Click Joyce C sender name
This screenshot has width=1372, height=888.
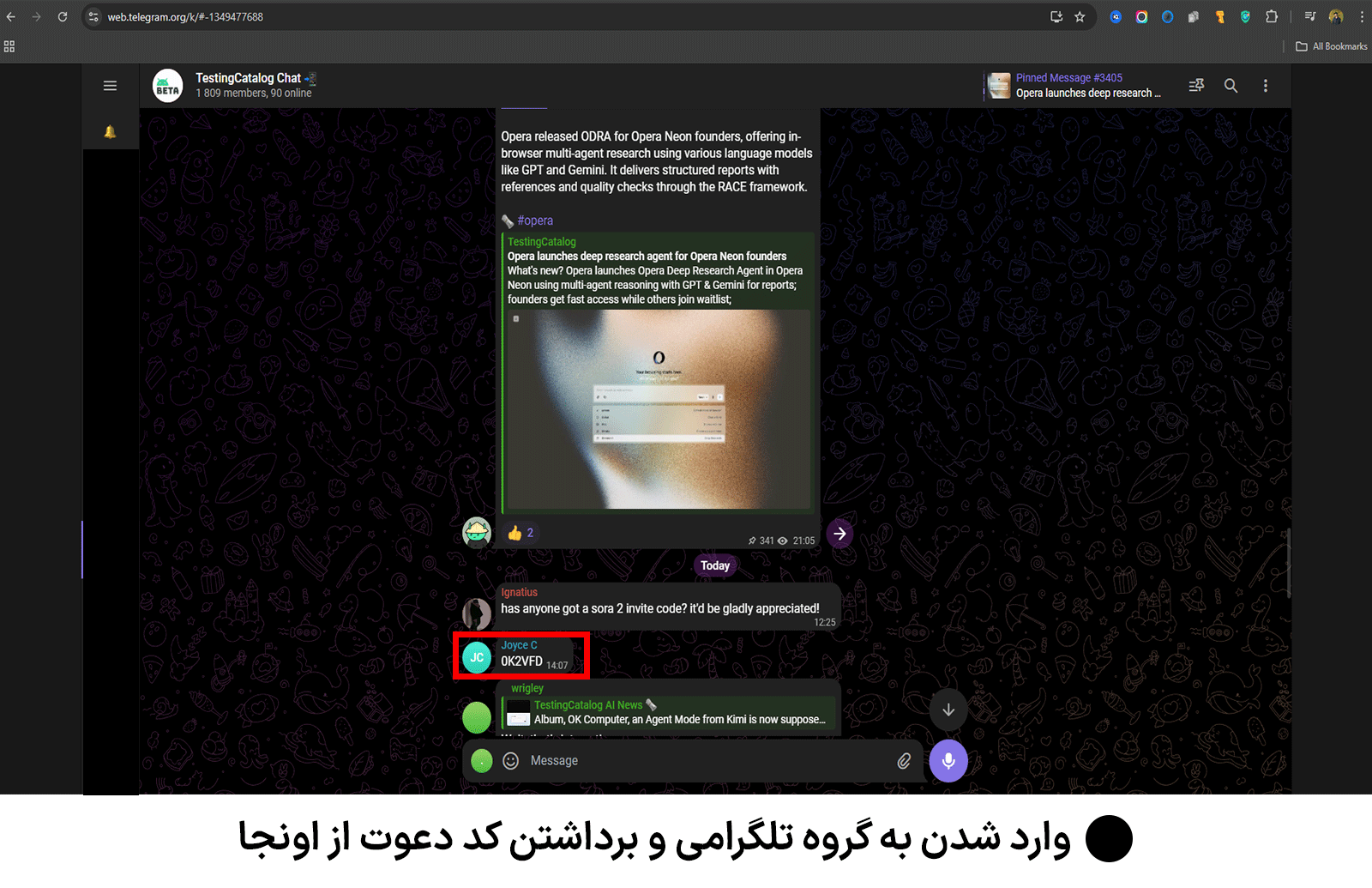point(519,645)
